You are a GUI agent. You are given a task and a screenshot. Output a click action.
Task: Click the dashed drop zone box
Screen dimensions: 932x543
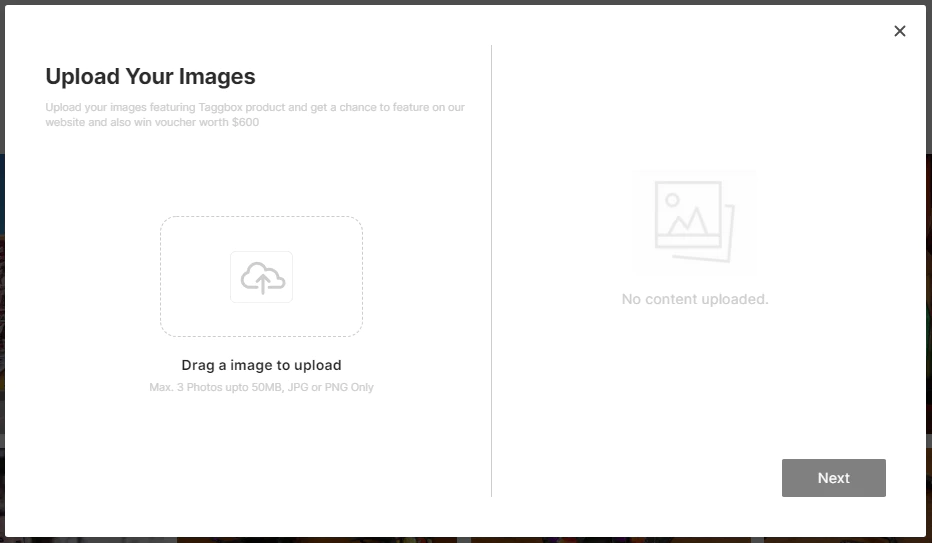point(262,276)
